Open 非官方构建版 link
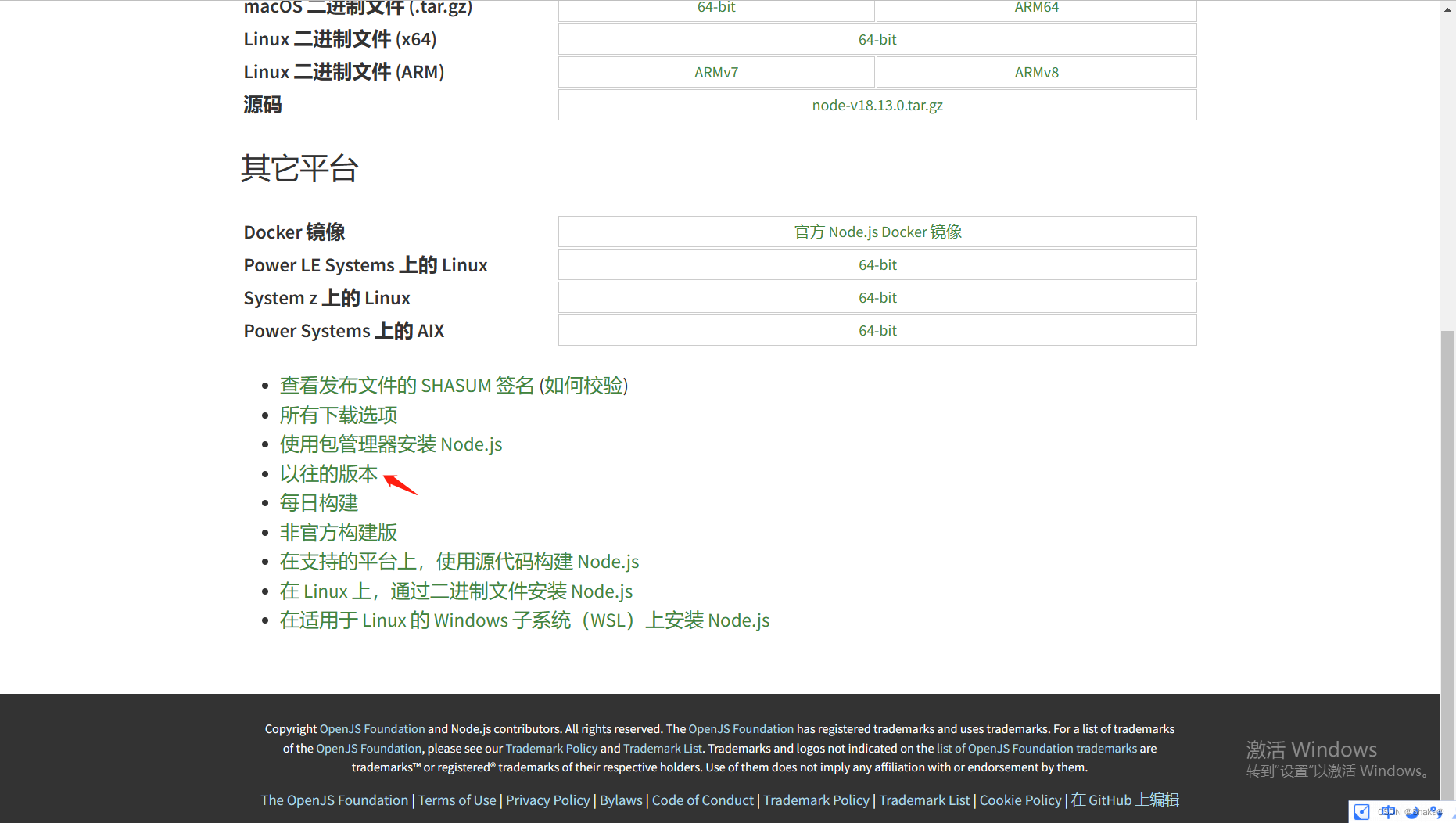 [339, 532]
